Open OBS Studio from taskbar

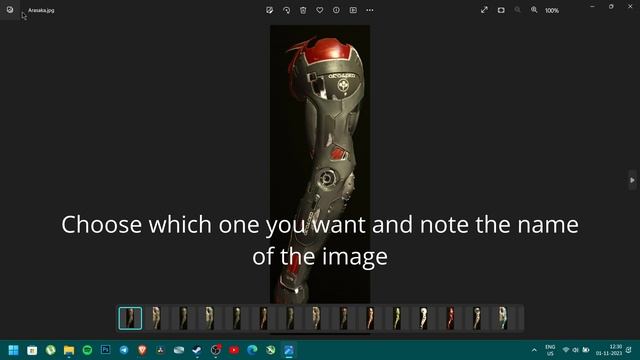pos(216,350)
